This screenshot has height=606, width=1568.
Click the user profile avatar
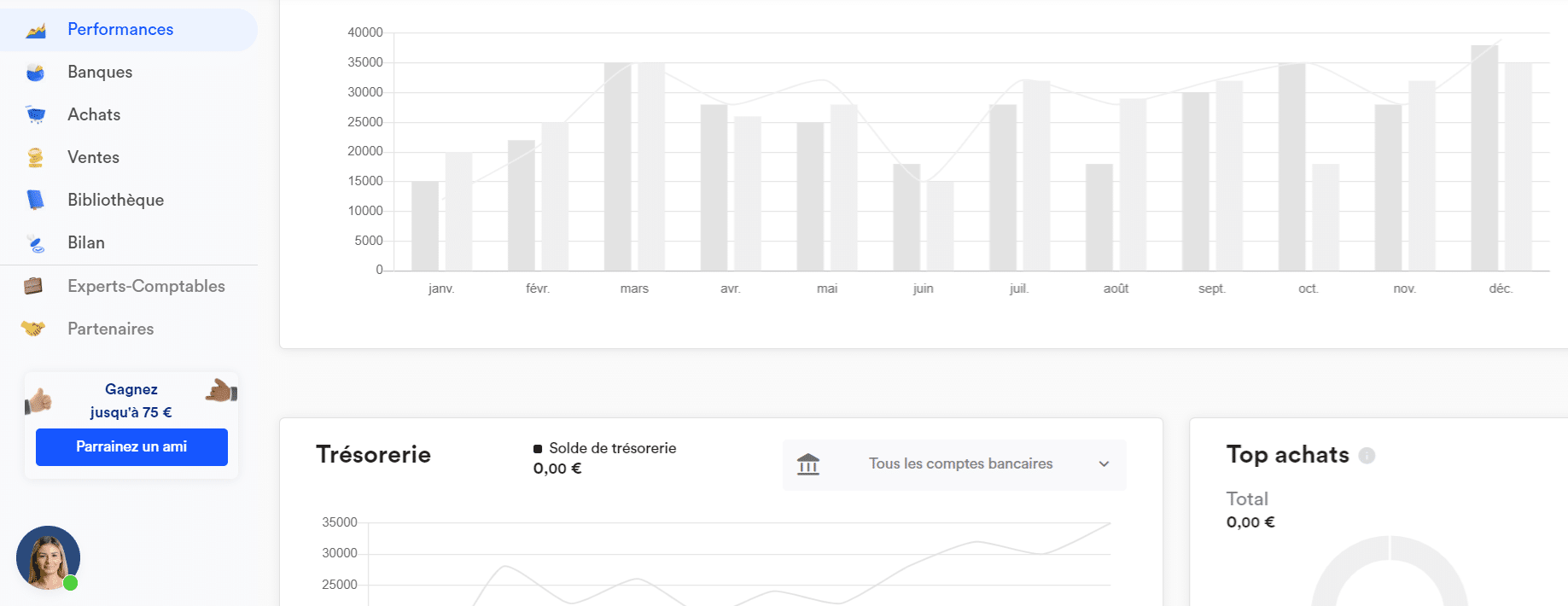coord(48,558)
